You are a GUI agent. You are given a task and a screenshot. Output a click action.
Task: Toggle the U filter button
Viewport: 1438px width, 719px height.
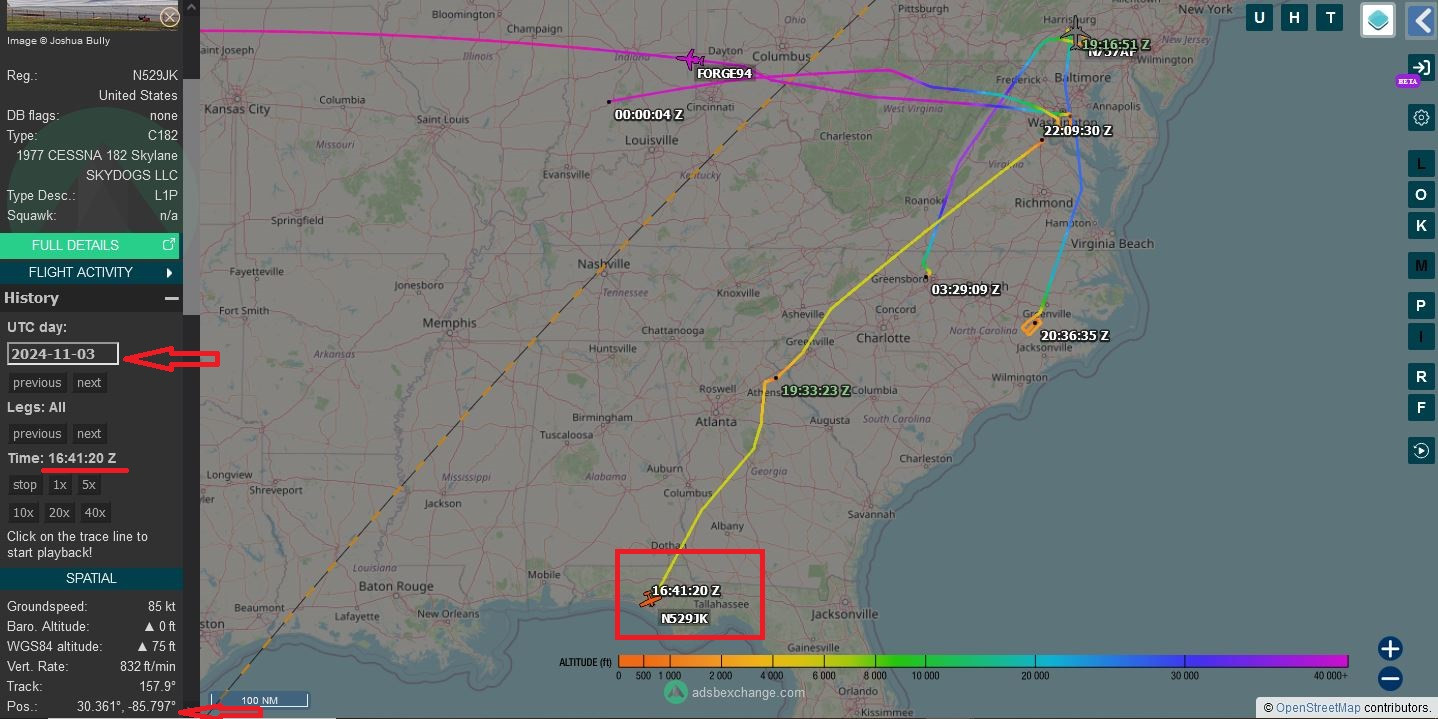pyautogui.click(x=1259, y=17)
